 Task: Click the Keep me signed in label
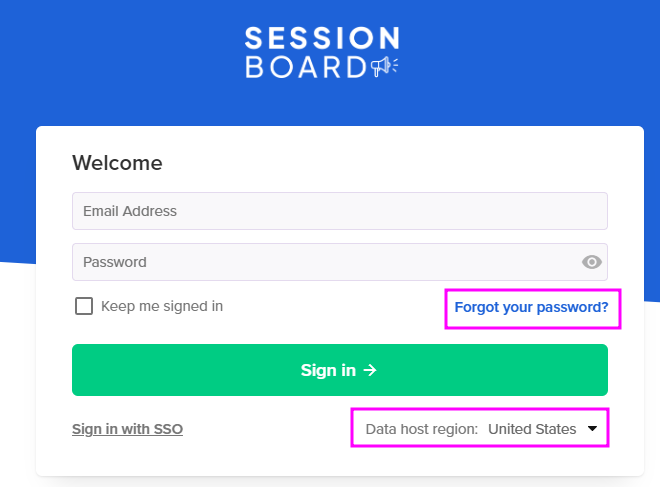(162, 306)
